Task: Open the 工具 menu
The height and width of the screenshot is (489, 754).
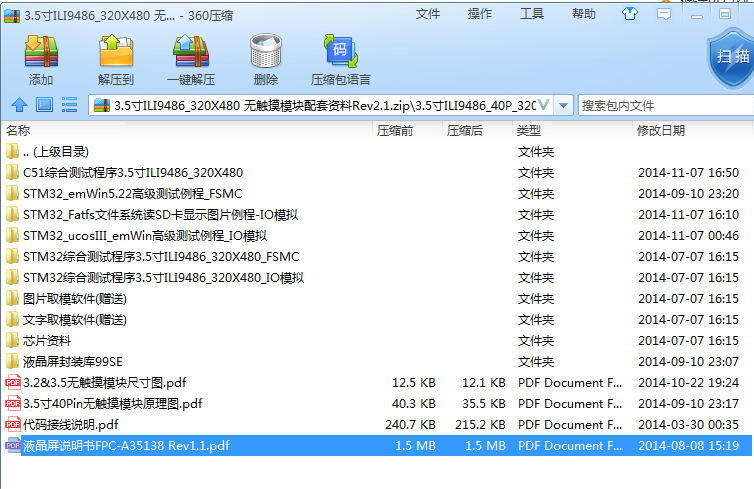Action: pyautogui.click(x=531, y=14)
